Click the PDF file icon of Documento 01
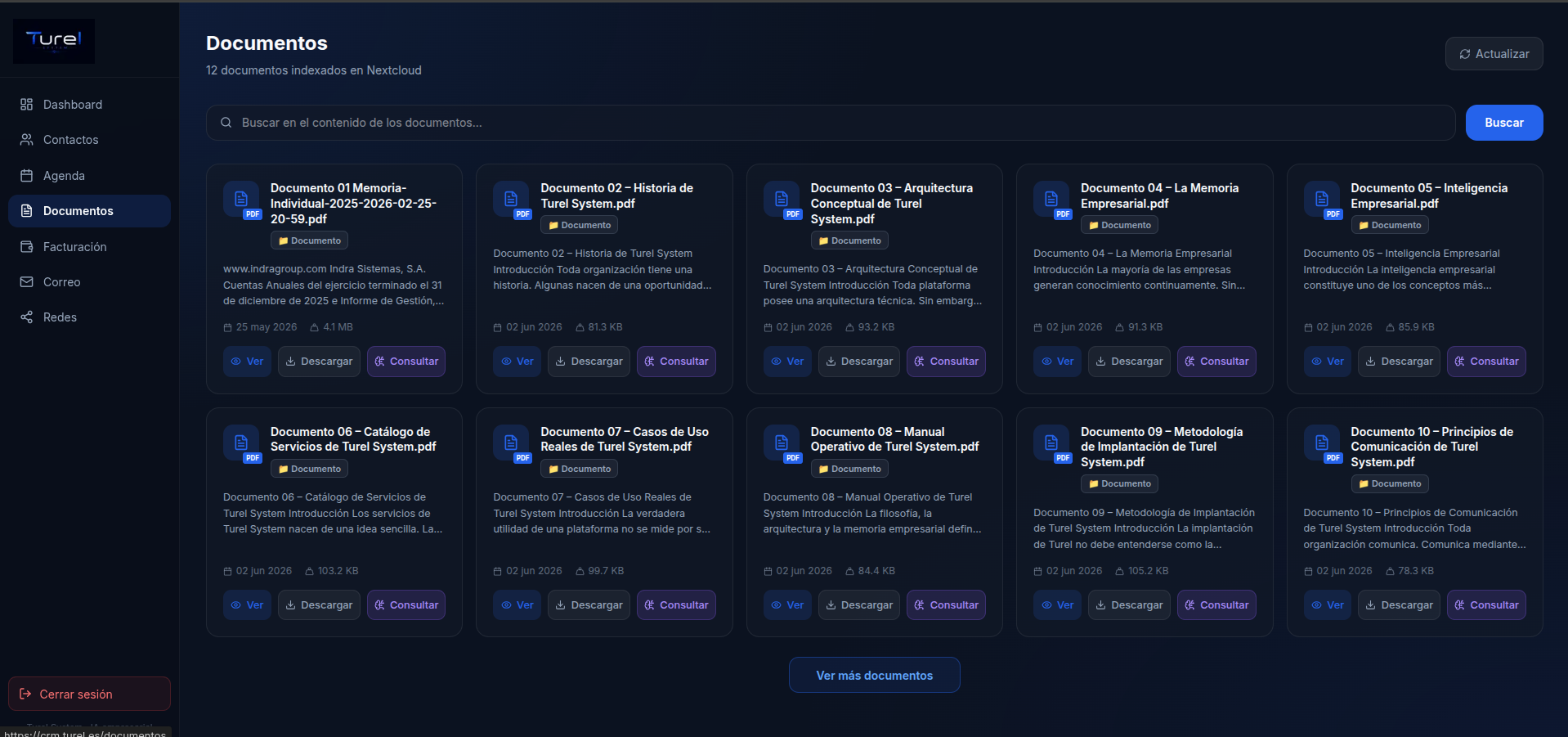1568x737 pixels. coord(241,199)
